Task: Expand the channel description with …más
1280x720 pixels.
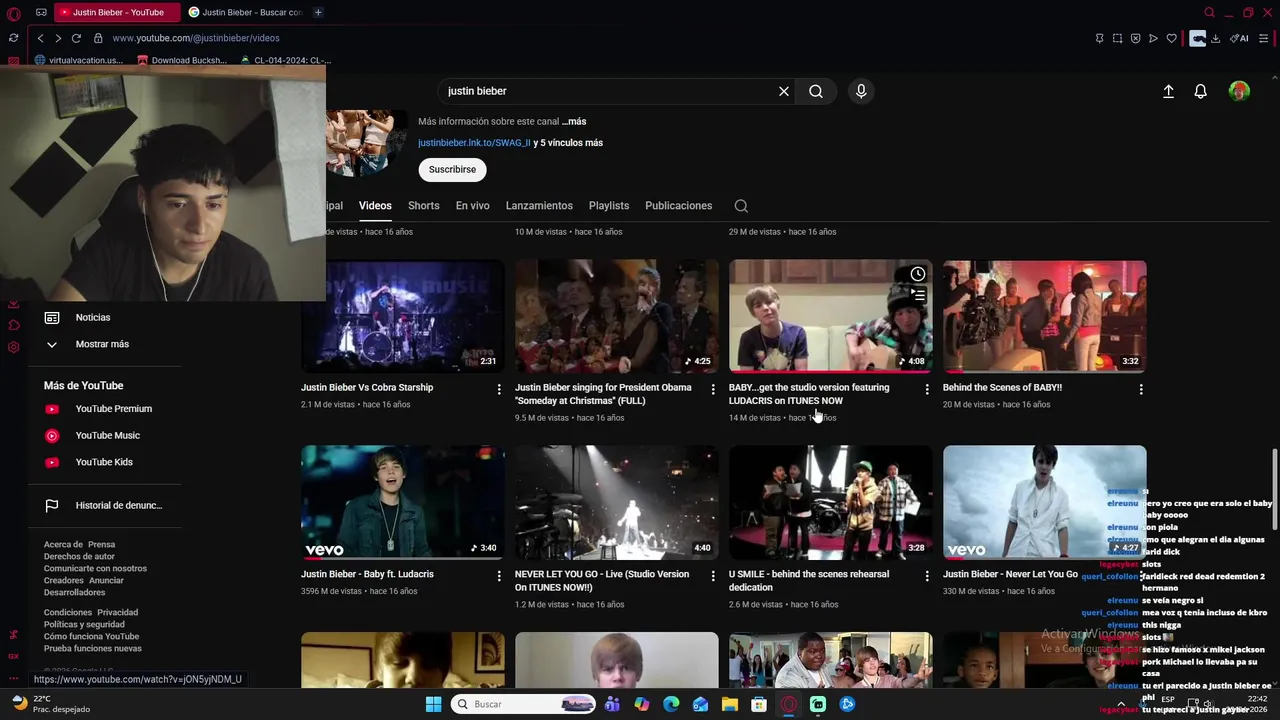Action: point(574,122)
